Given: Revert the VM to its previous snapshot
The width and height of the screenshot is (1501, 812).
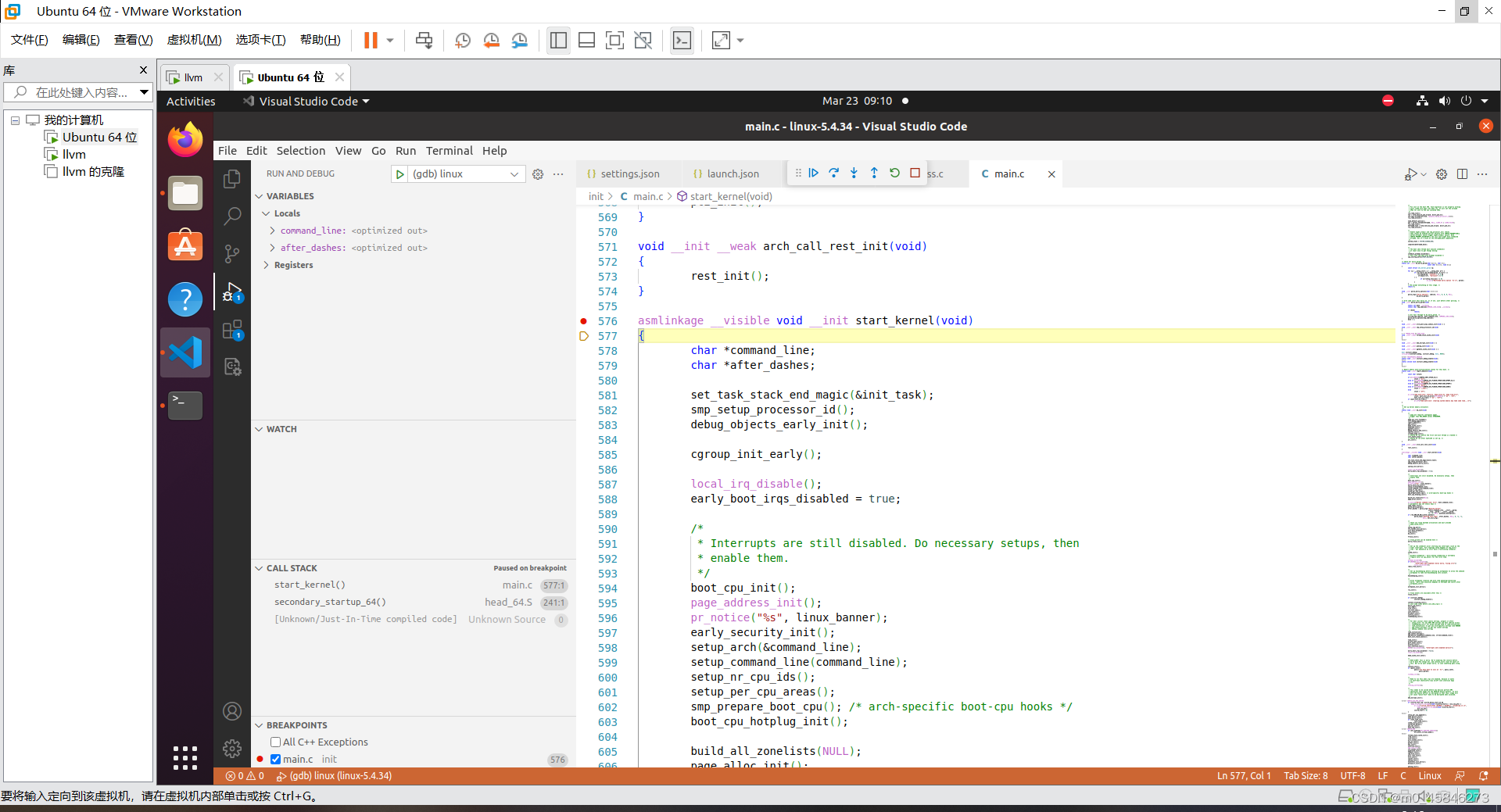Looking at the screenshot, I should (491, 41).
